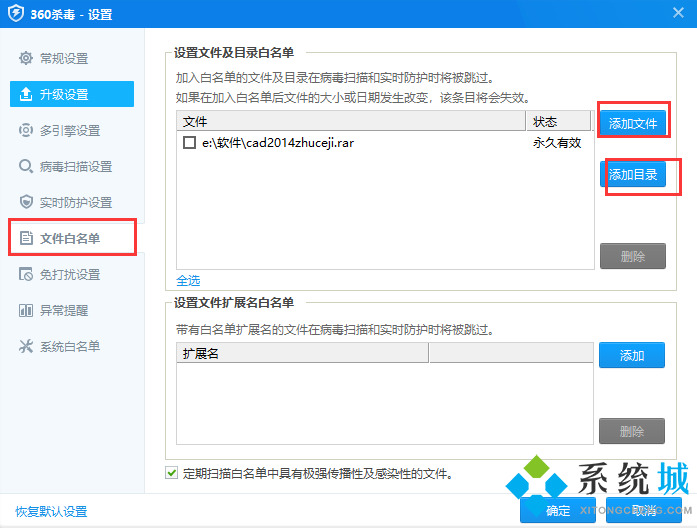
Task: Click the 360 shield logo icon
Action: 16,13
